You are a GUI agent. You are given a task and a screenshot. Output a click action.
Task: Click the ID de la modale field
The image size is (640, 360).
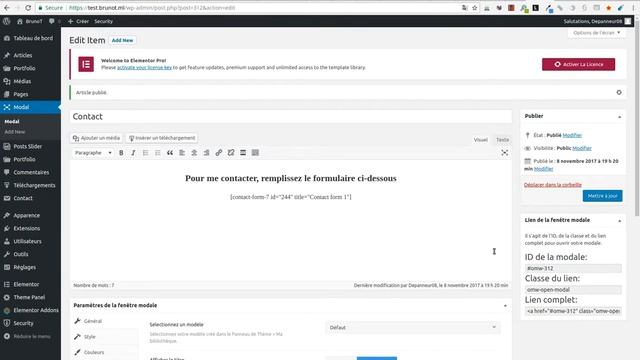tap(573, 268)
